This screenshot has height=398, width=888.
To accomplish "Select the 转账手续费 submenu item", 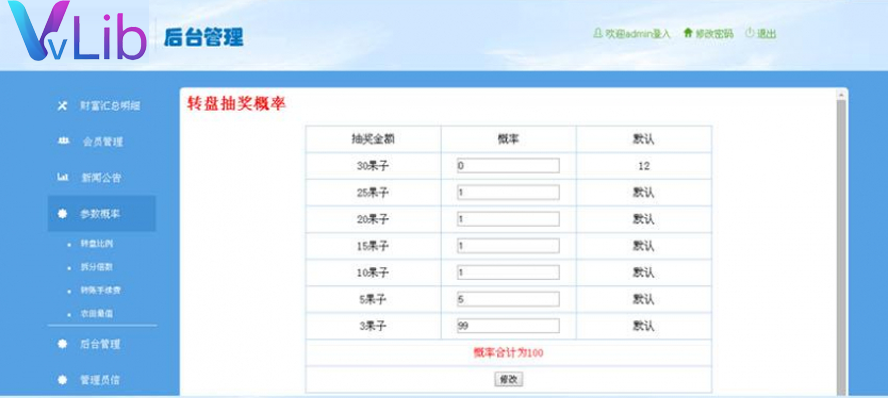I will coord(101,290).
